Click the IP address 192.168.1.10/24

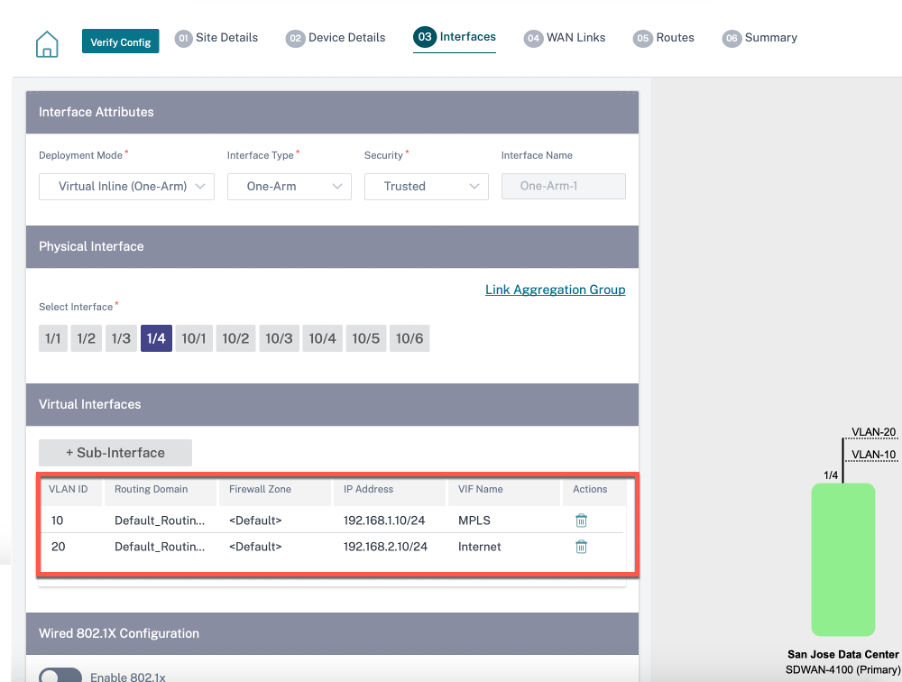[x=384, y=520]
